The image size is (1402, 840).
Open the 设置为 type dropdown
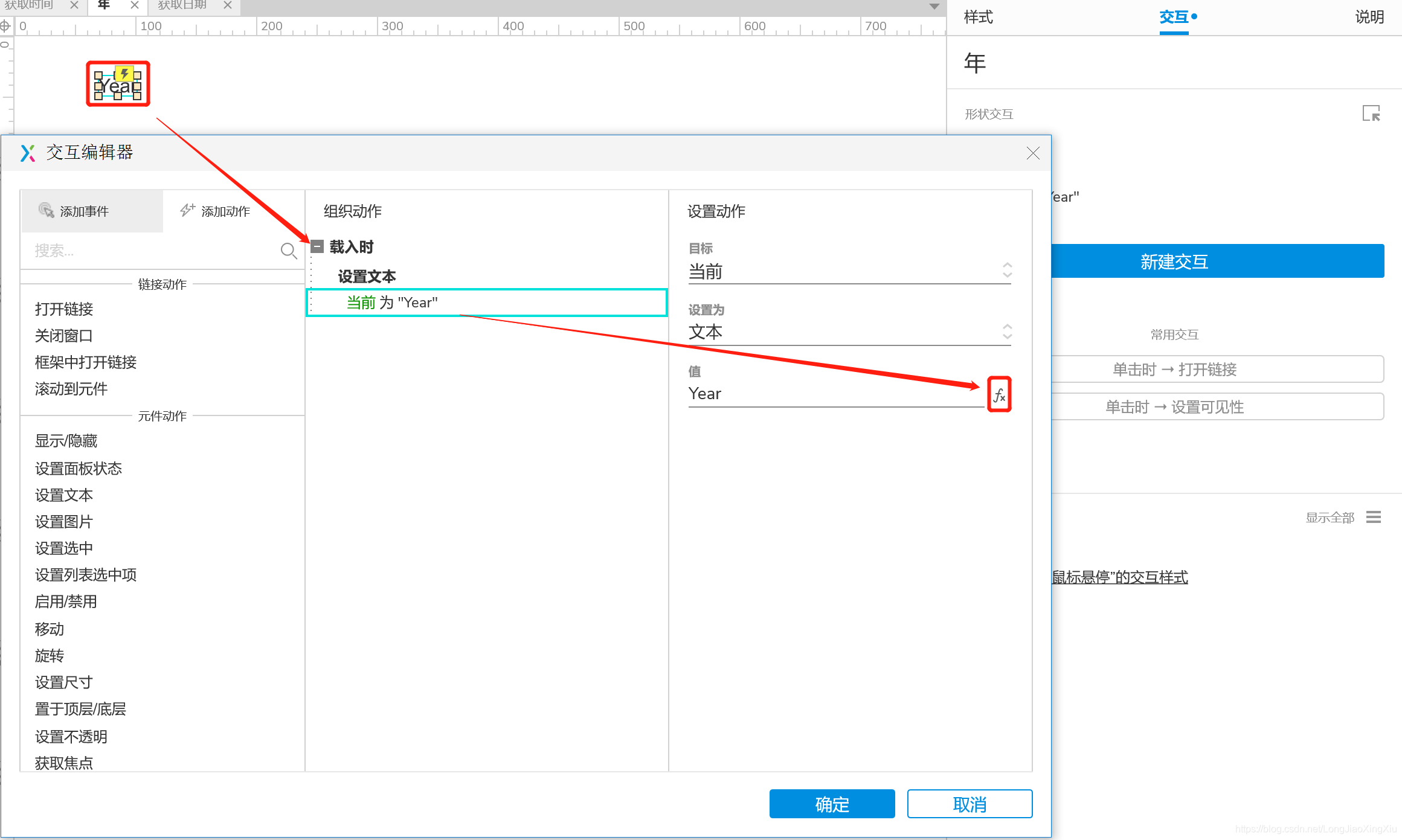click(849, 332)
